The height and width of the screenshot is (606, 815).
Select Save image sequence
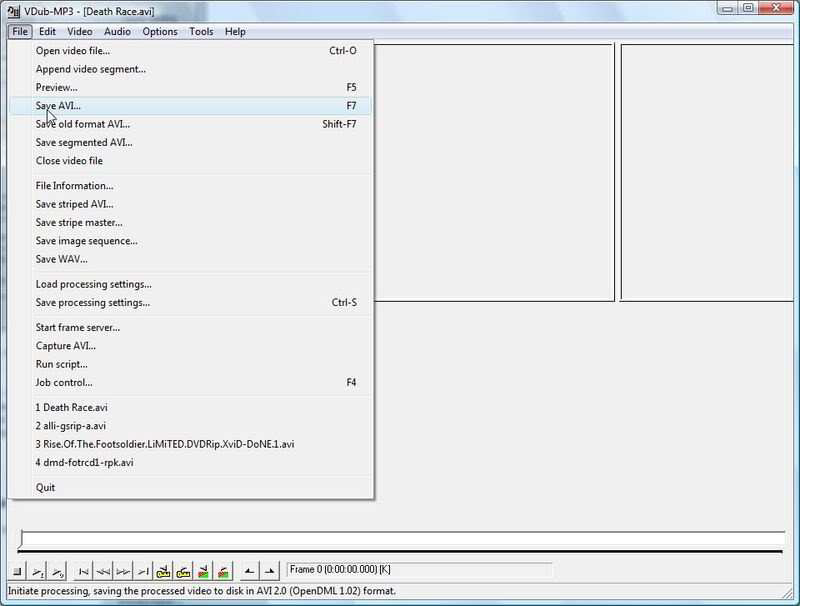(x=191, y=241)
